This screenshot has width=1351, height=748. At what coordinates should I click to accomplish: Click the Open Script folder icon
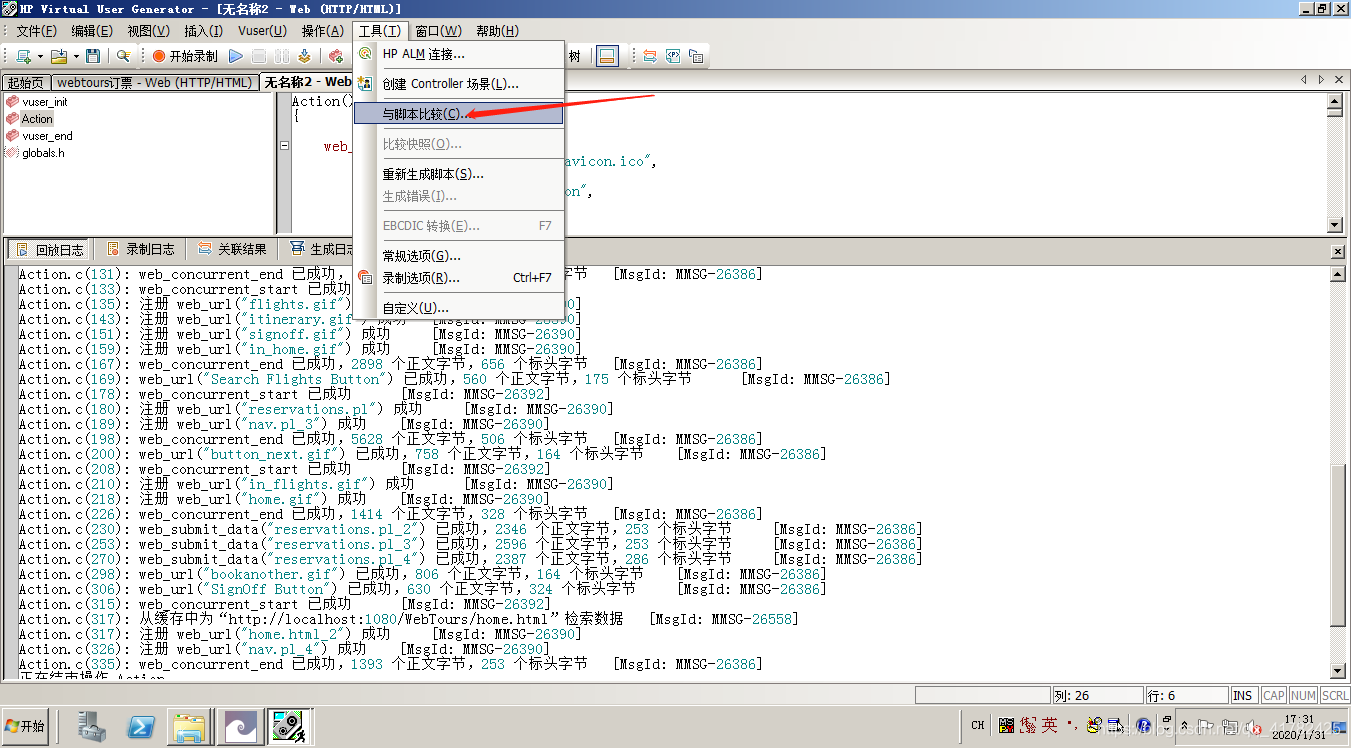[x=58, y=56]
